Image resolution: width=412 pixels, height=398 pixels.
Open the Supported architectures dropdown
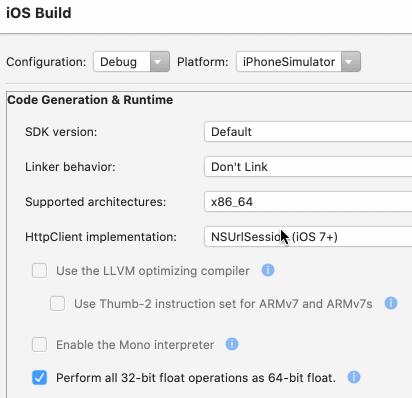308,202
